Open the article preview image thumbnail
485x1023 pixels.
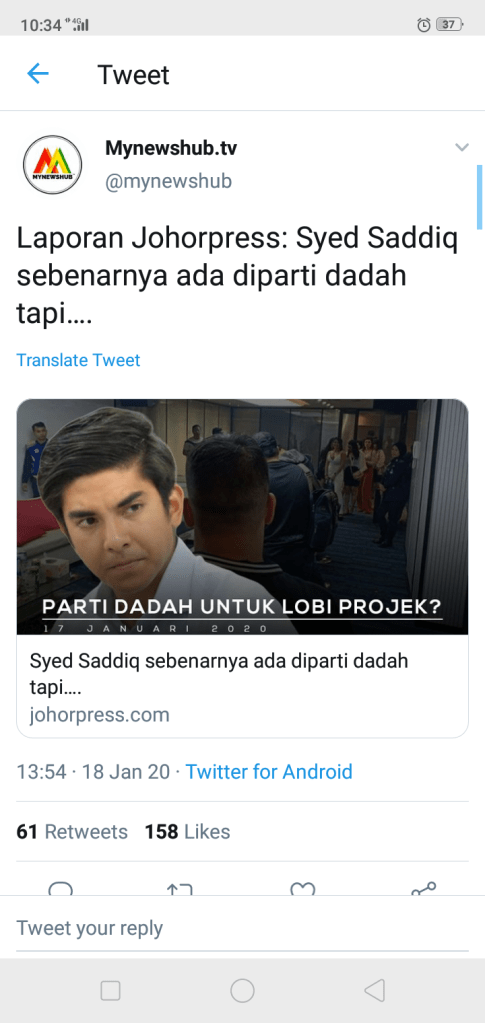tap(242, 516)
